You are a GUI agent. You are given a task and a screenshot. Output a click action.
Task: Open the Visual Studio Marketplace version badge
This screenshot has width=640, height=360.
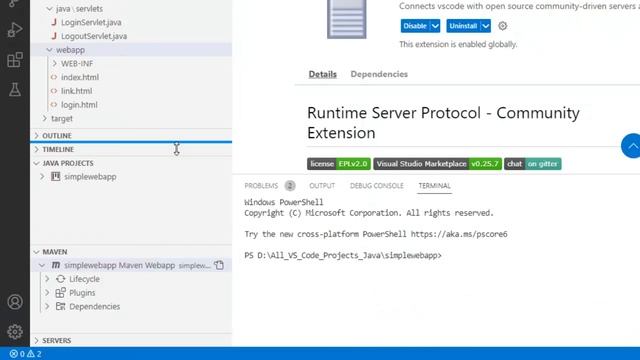438,164
